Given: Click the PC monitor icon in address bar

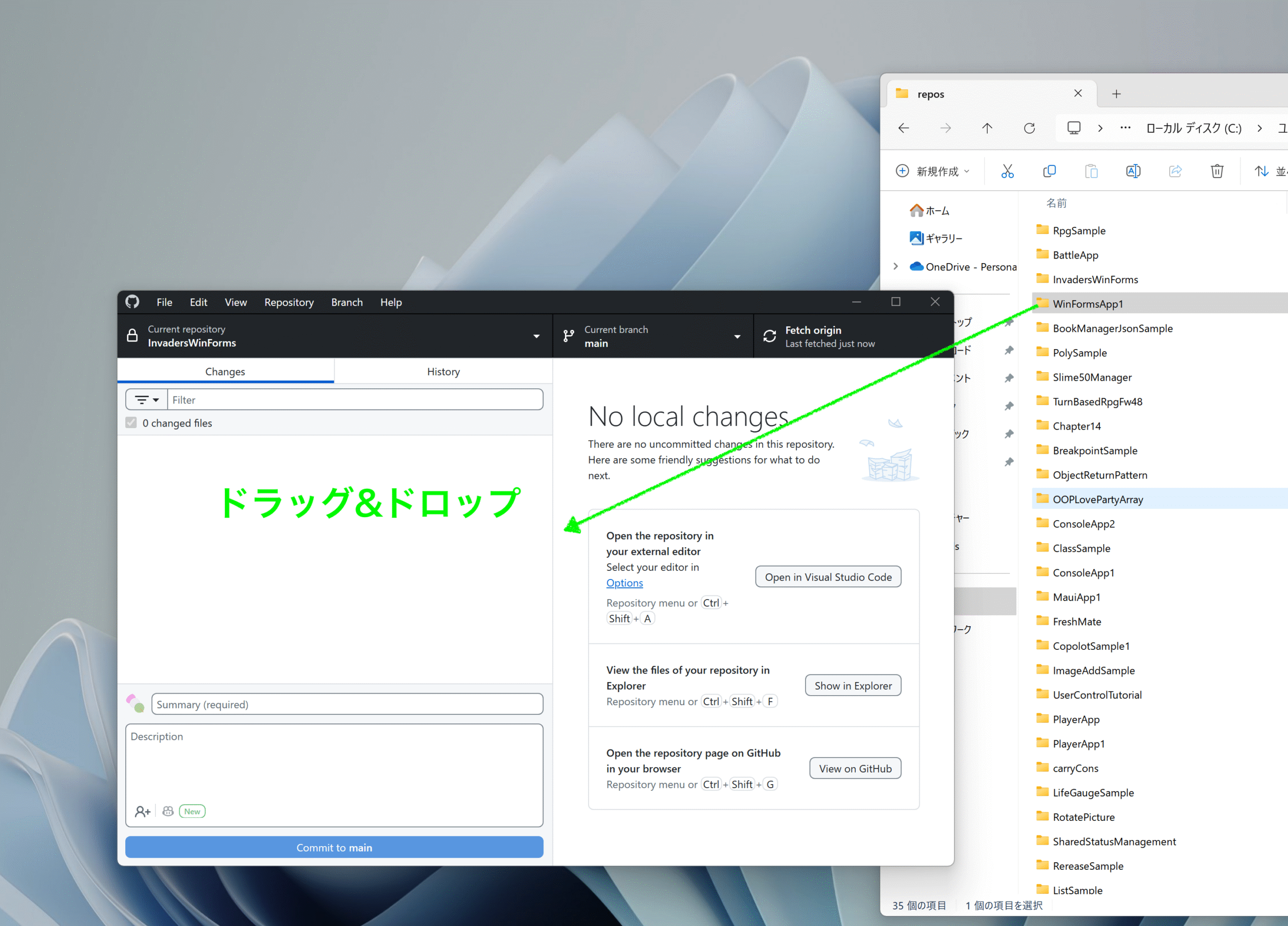Looking at the screenshot, I should (1074, 128).
